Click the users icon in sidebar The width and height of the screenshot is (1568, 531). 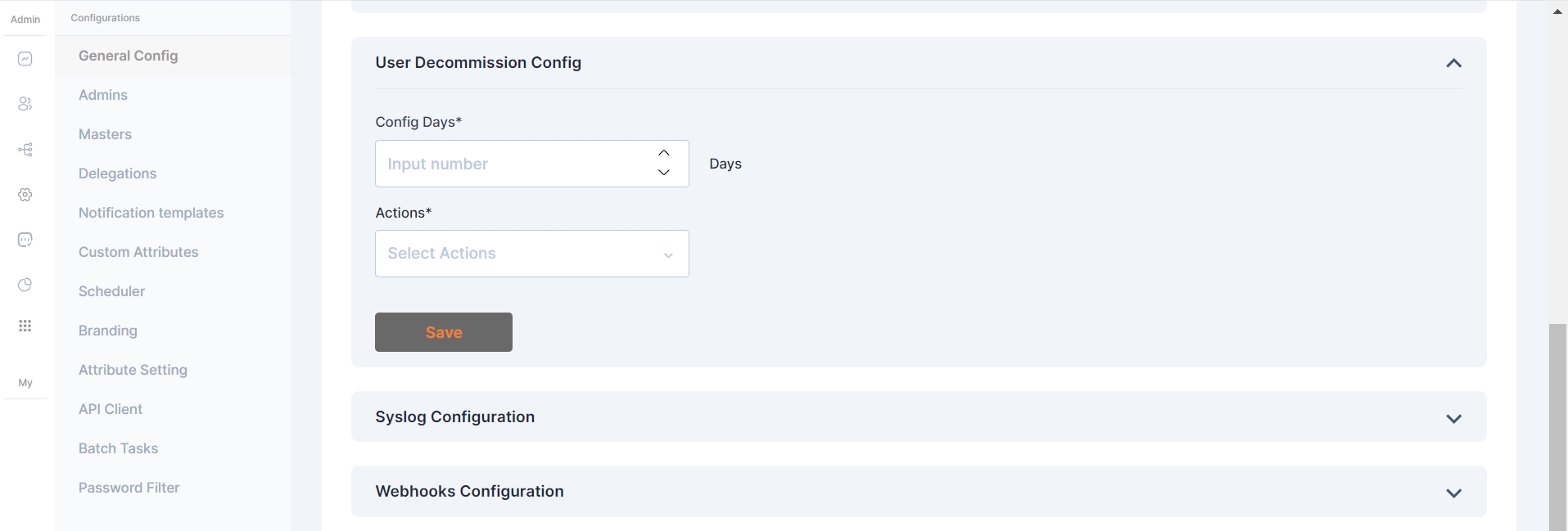coord(25,104)
